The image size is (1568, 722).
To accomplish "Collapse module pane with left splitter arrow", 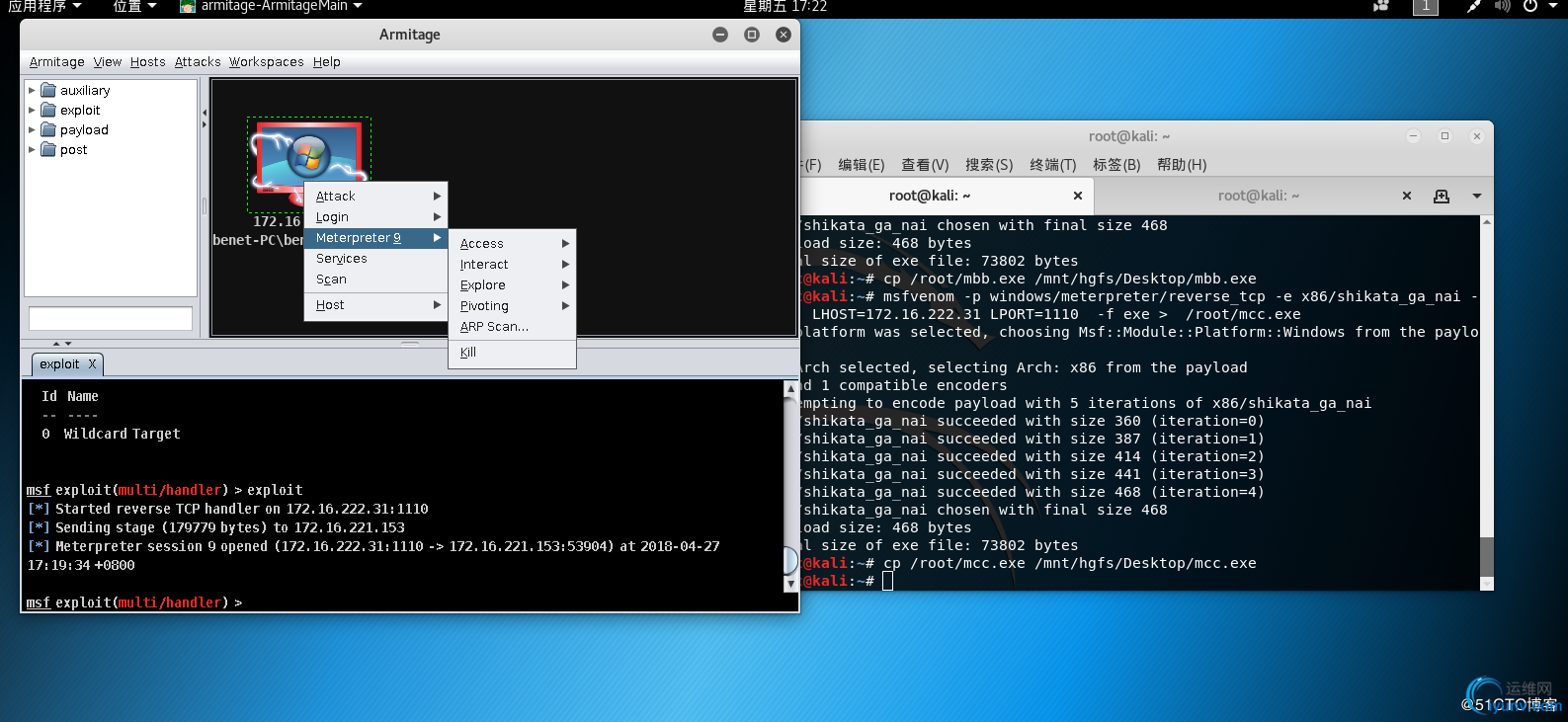I will [x=205, y=113].
